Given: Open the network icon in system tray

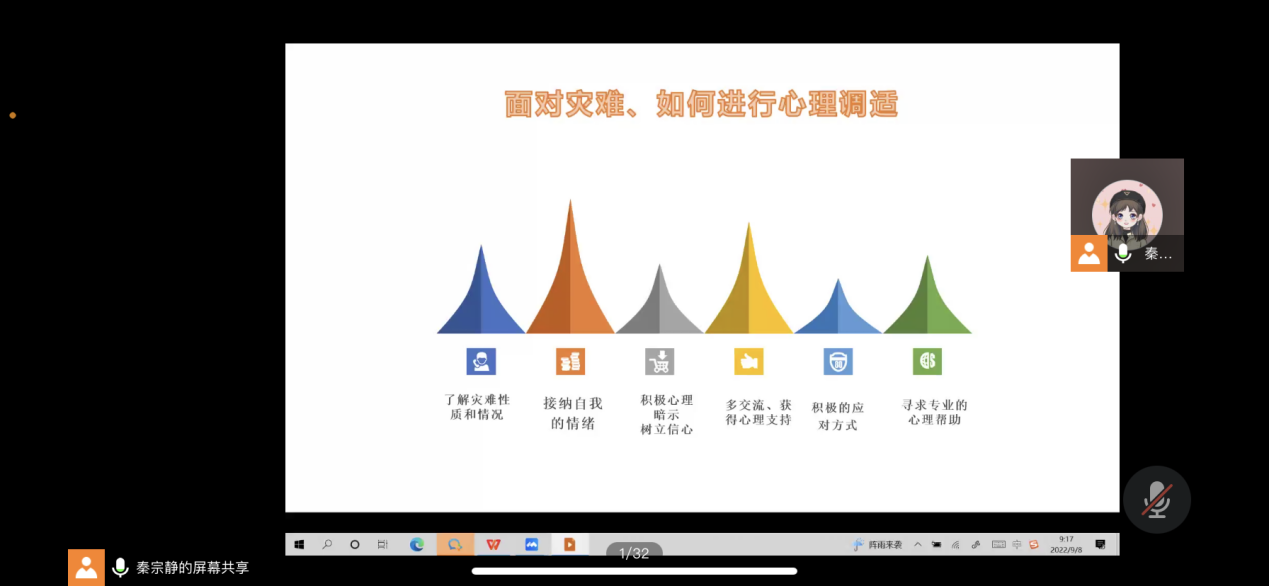Looking at the screenshot, I should pyautogui.click(x=956, y=544).
